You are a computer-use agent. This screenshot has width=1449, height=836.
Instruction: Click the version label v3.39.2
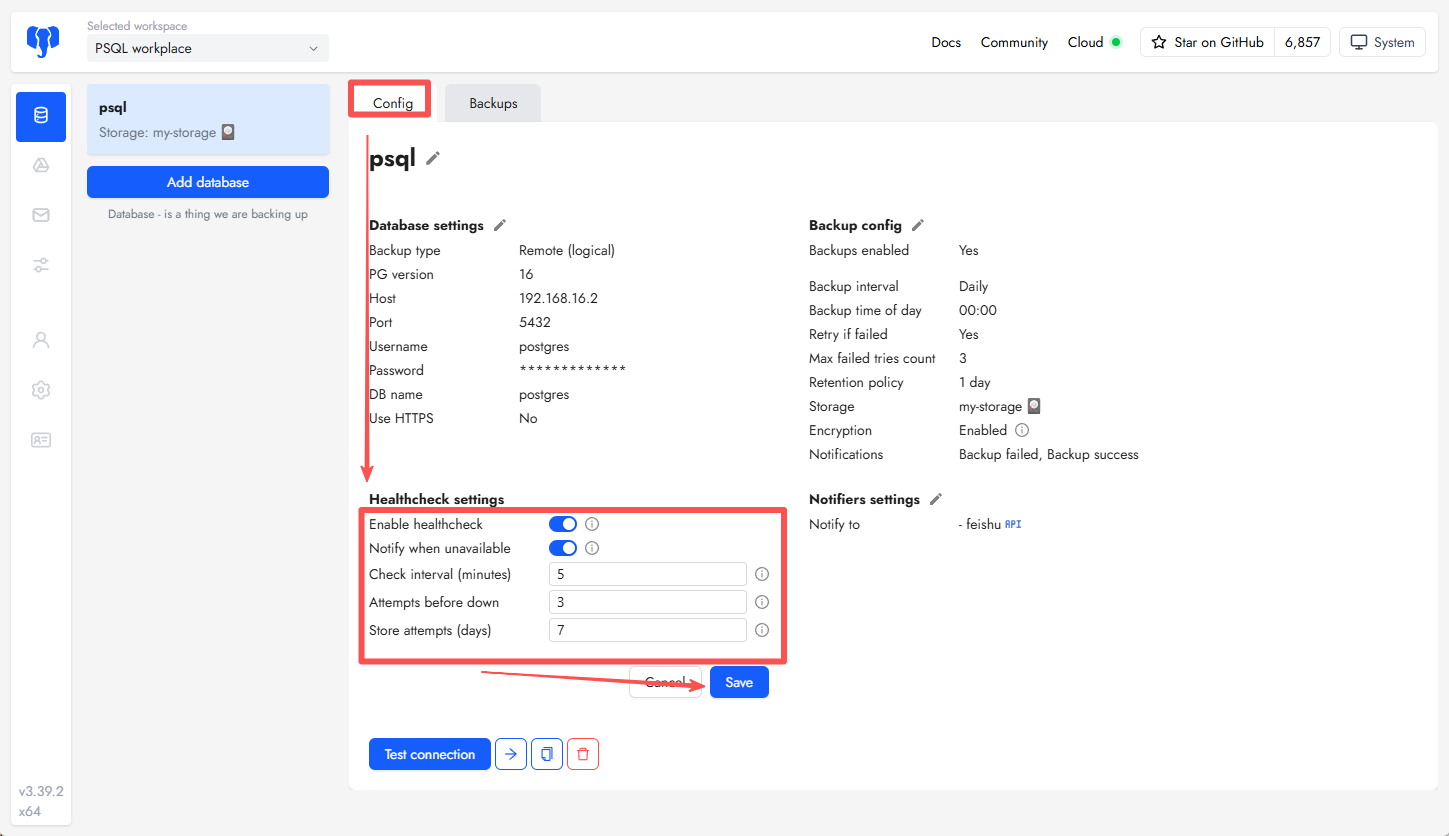[41, 791]
